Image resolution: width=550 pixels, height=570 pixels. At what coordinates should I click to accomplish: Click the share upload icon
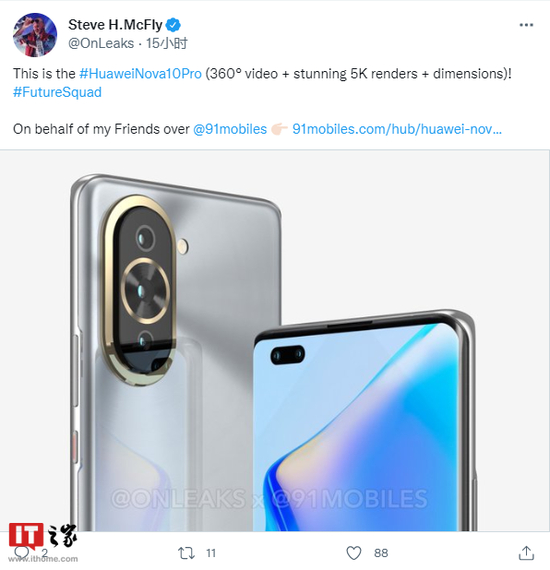pyautogui.click(x=526, y=553)
